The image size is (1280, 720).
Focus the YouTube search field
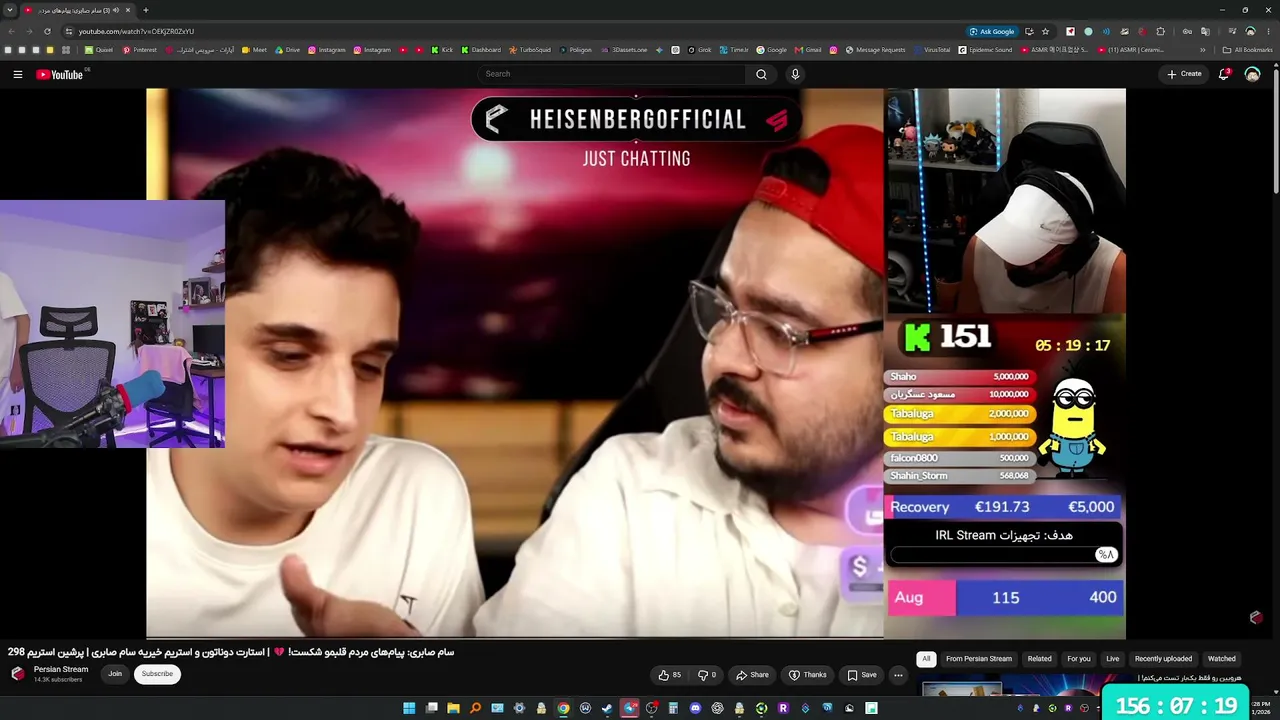coord(611,74)
